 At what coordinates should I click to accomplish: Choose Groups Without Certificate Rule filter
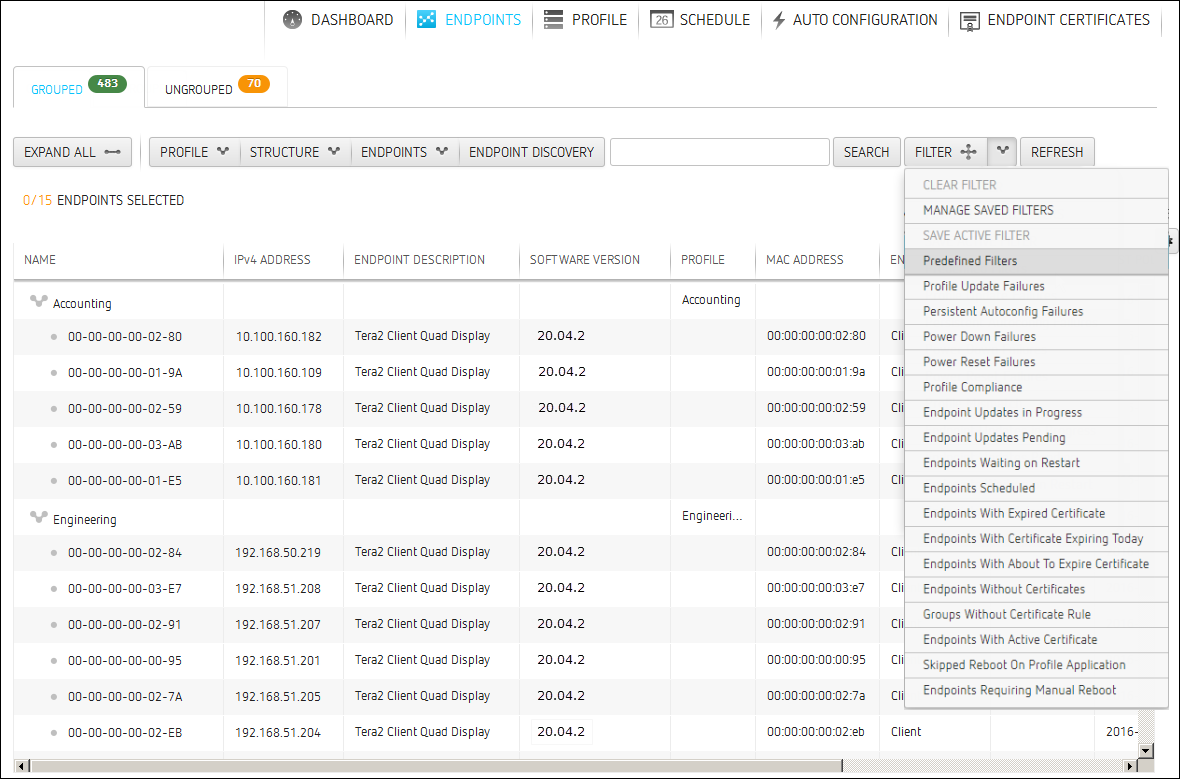pos(1036,614)
